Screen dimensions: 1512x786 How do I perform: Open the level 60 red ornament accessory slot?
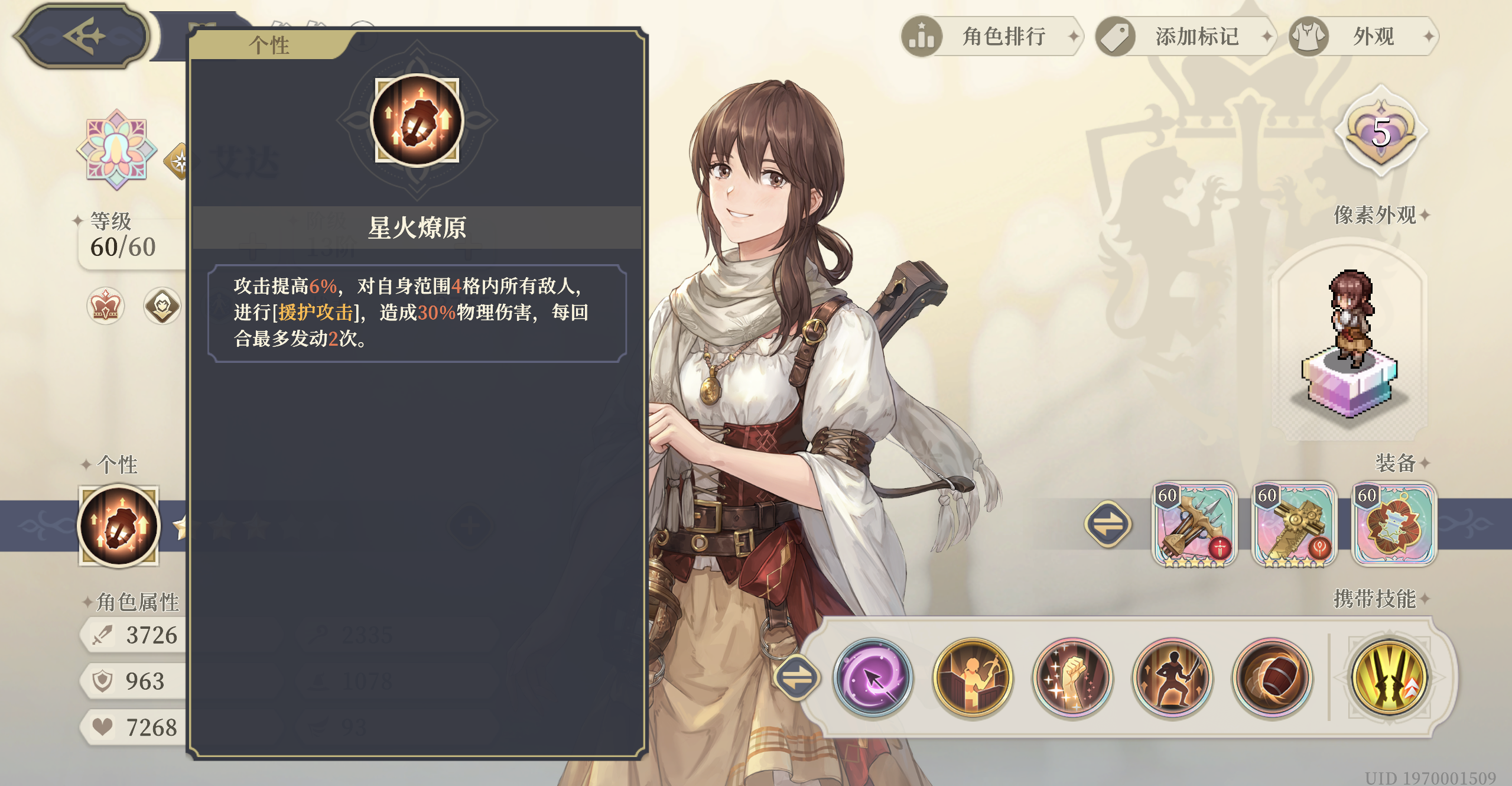click(1394, 524)
